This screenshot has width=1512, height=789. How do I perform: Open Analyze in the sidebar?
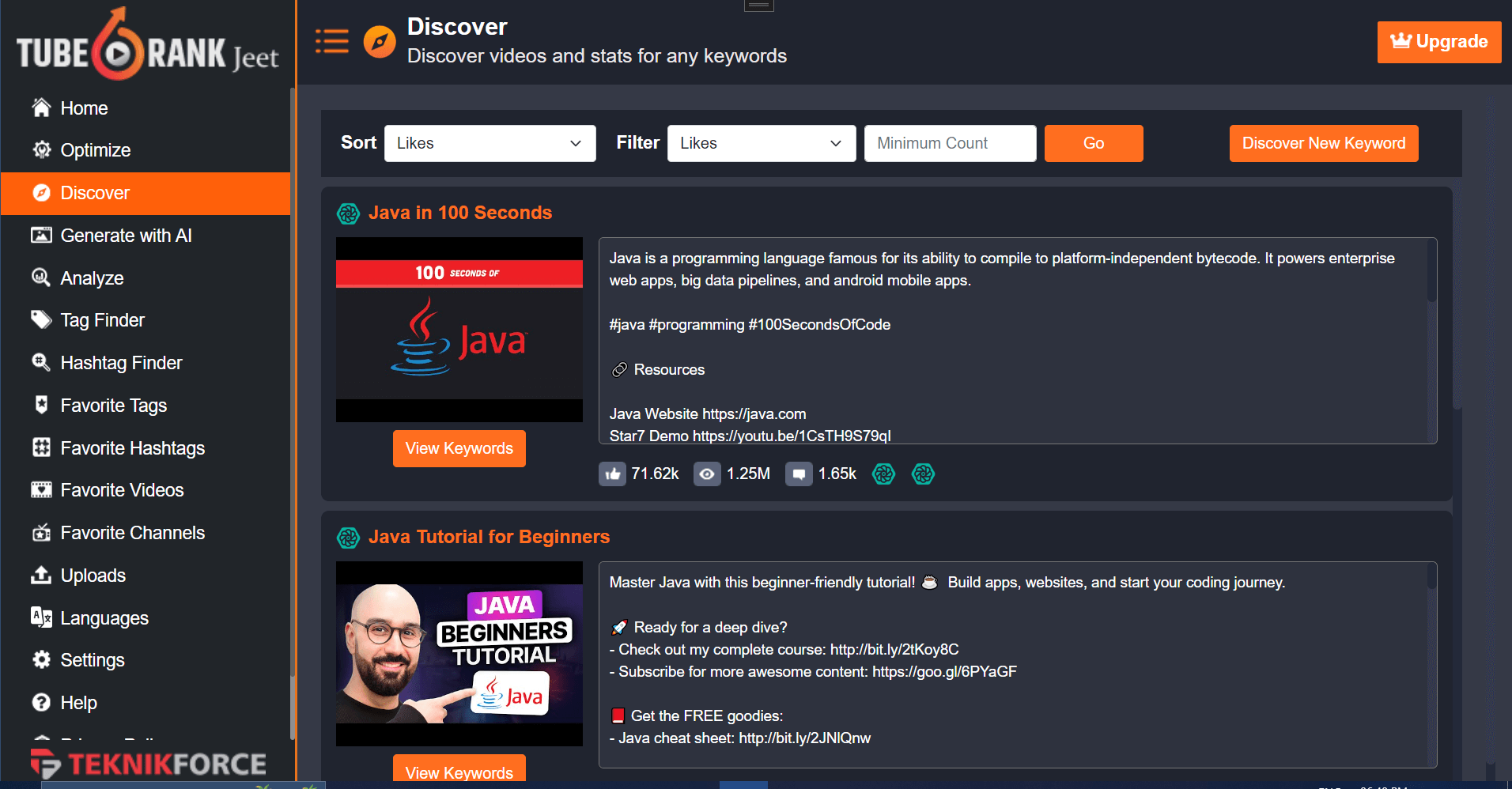[x=146, y=278]
